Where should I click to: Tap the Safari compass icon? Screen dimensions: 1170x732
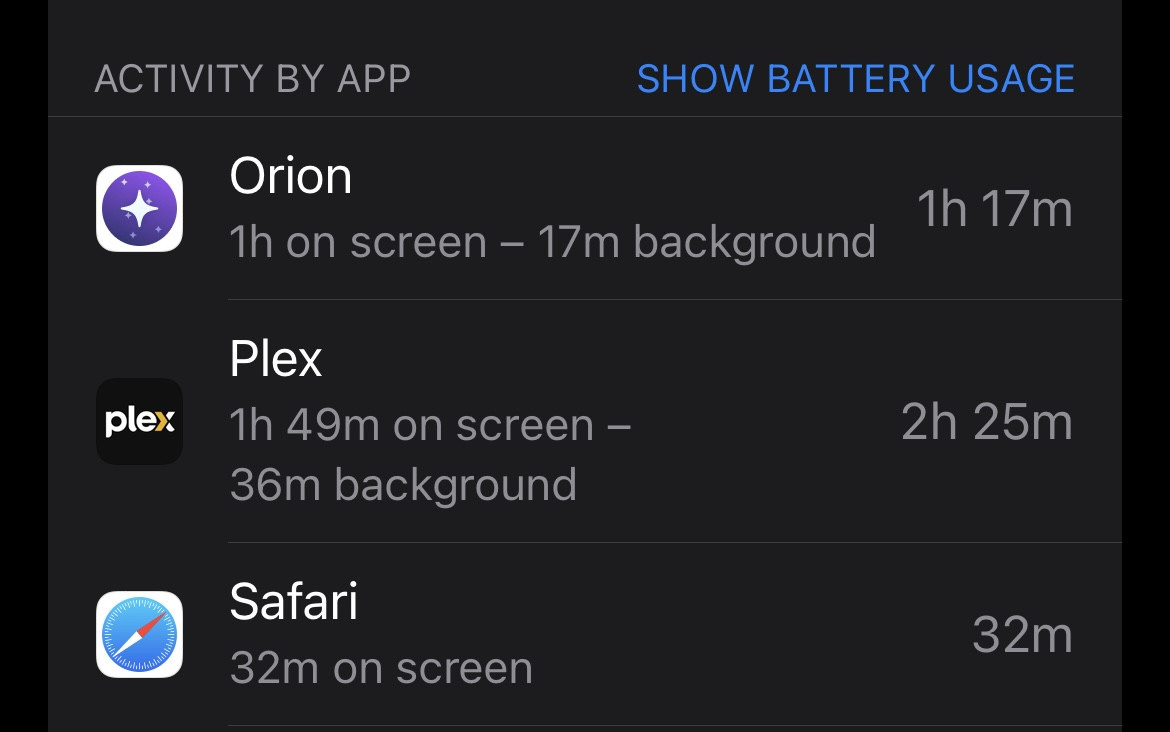click(x=139, y=634)
